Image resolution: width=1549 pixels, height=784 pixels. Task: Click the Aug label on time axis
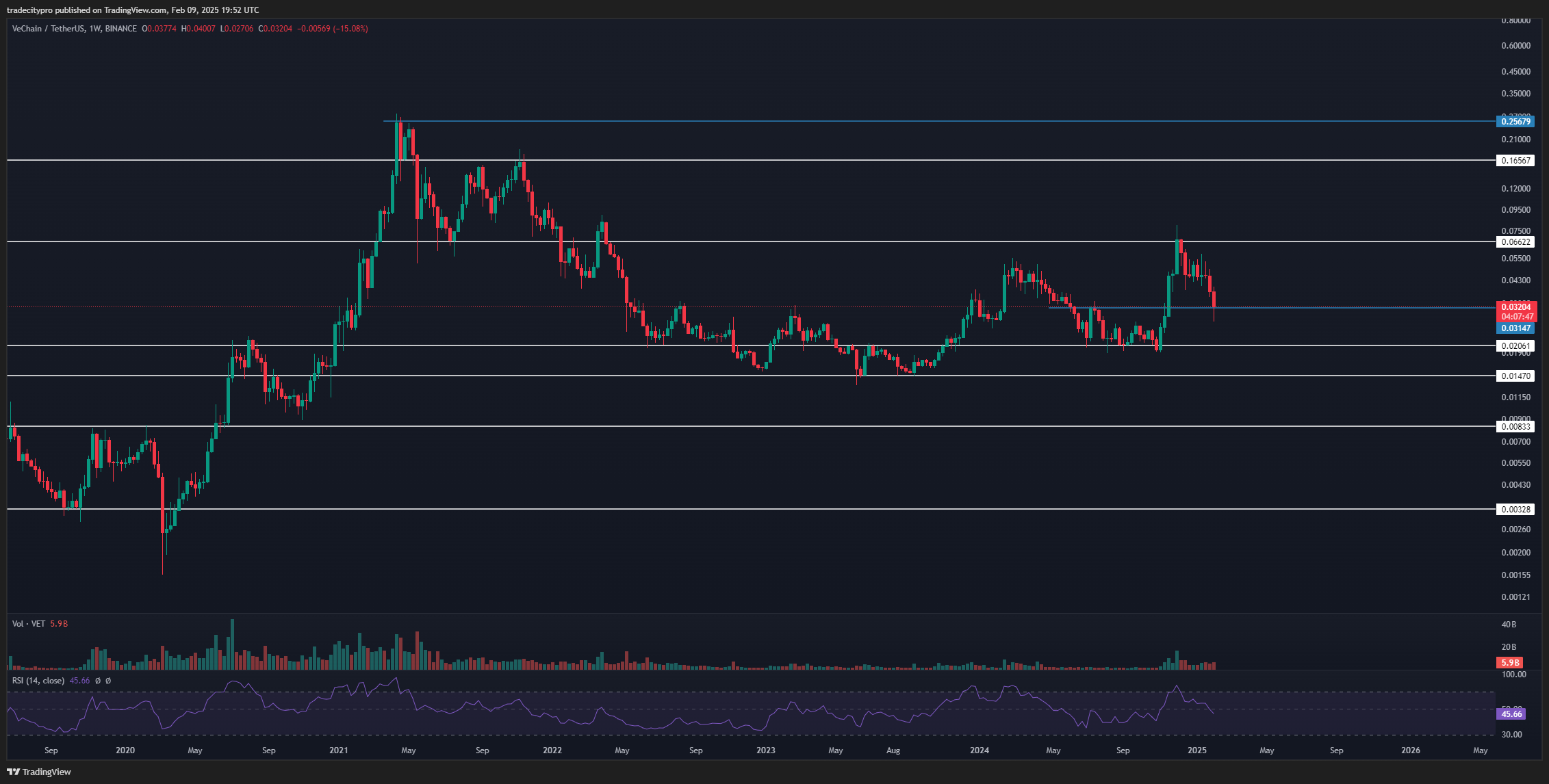(893, 750)
